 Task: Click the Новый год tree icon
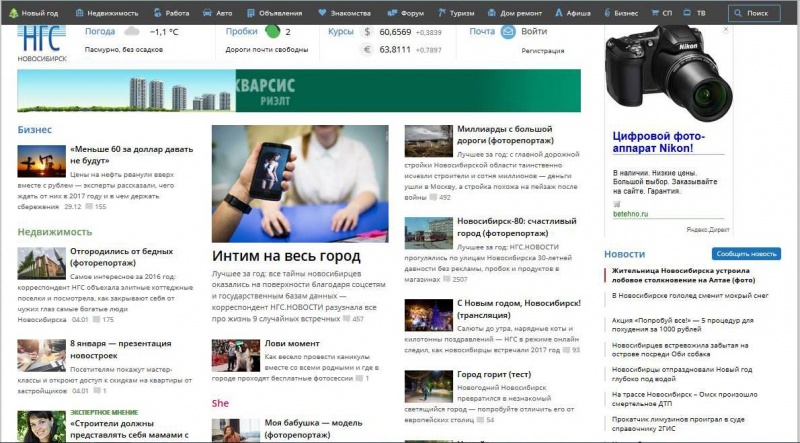(x=14, y=14)
